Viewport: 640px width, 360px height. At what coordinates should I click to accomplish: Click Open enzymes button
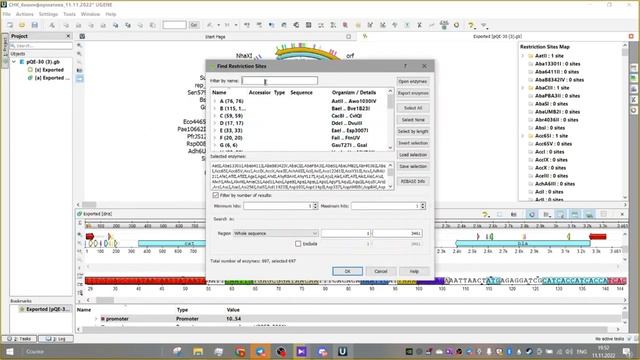pos(413,82)
